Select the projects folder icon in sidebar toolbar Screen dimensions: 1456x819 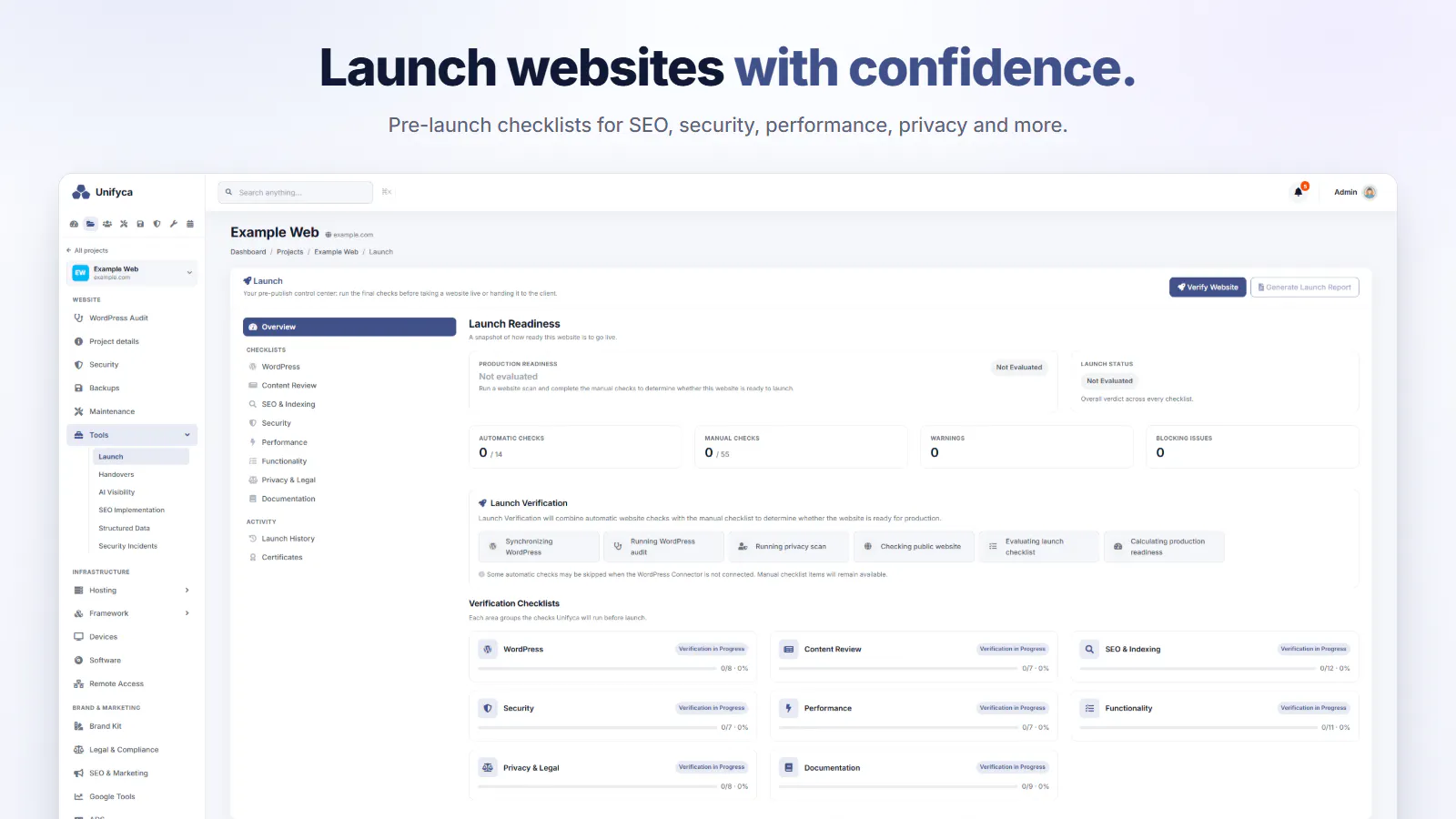pos(90,224)
